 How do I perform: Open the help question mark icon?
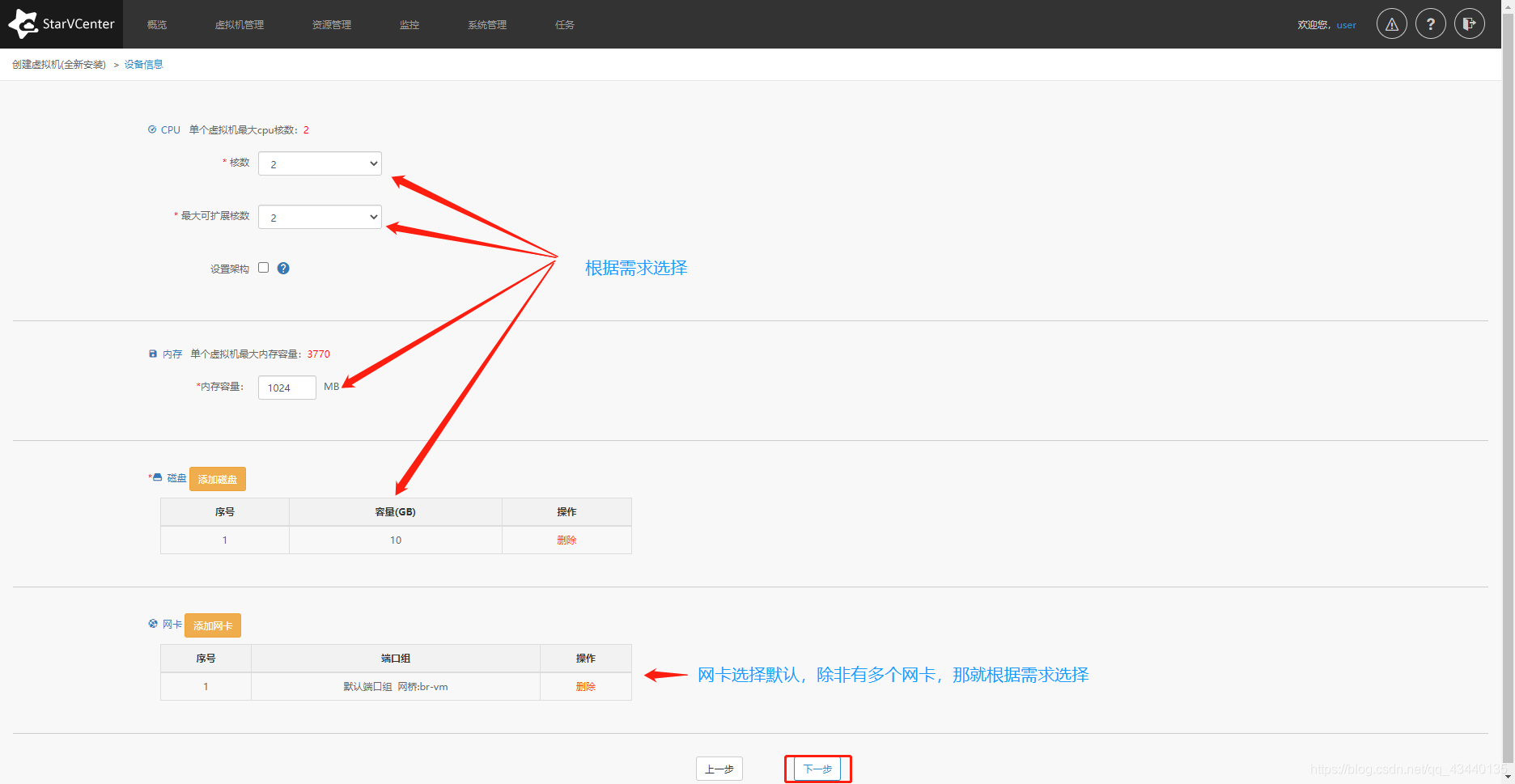tap(1430, 24)
